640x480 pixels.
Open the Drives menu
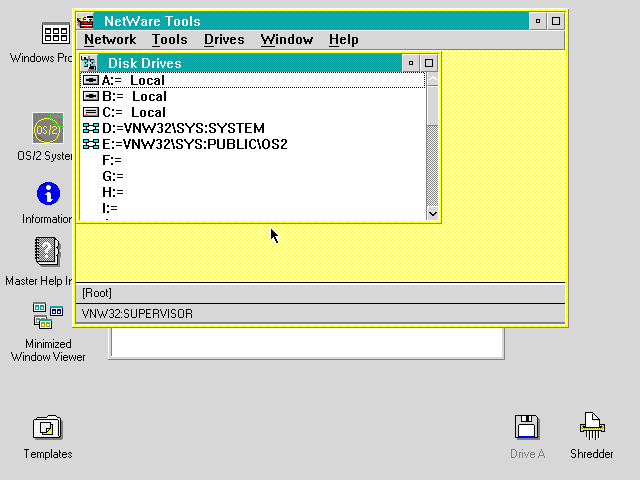point(224,40)
